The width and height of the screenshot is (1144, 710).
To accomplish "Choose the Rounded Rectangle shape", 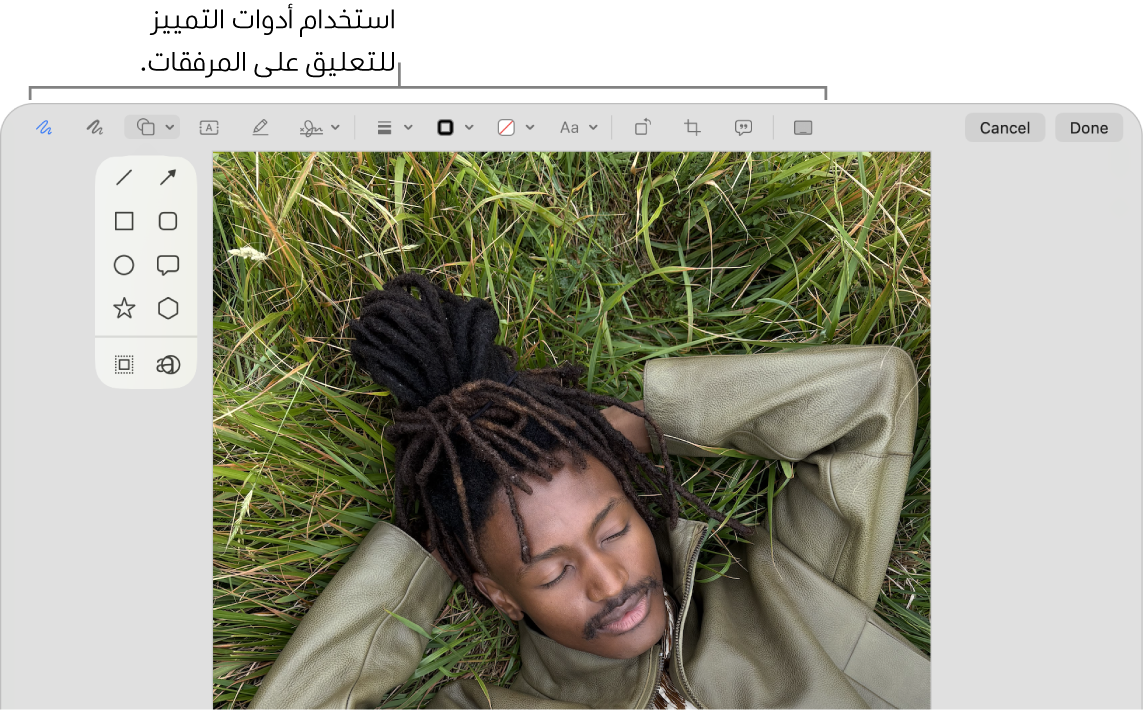I will click(168, 221).
